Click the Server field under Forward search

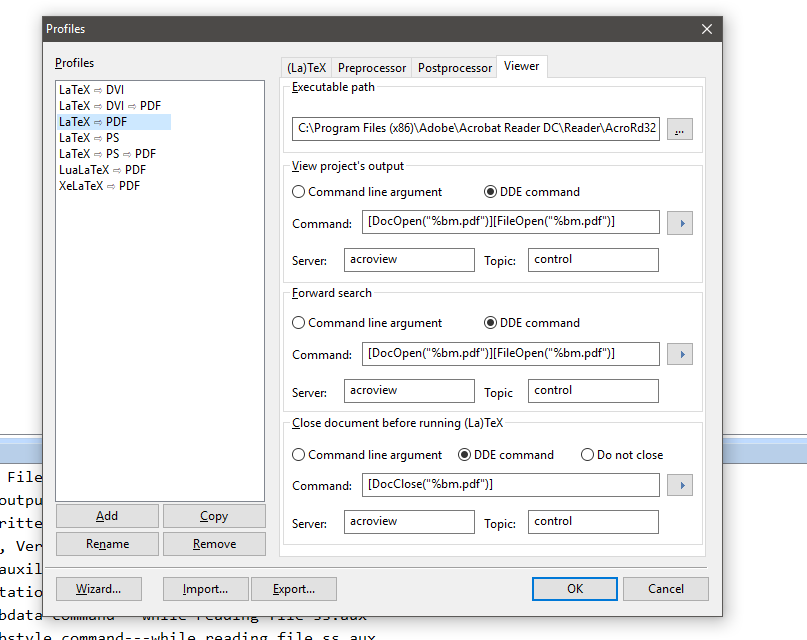click(409, 391)
